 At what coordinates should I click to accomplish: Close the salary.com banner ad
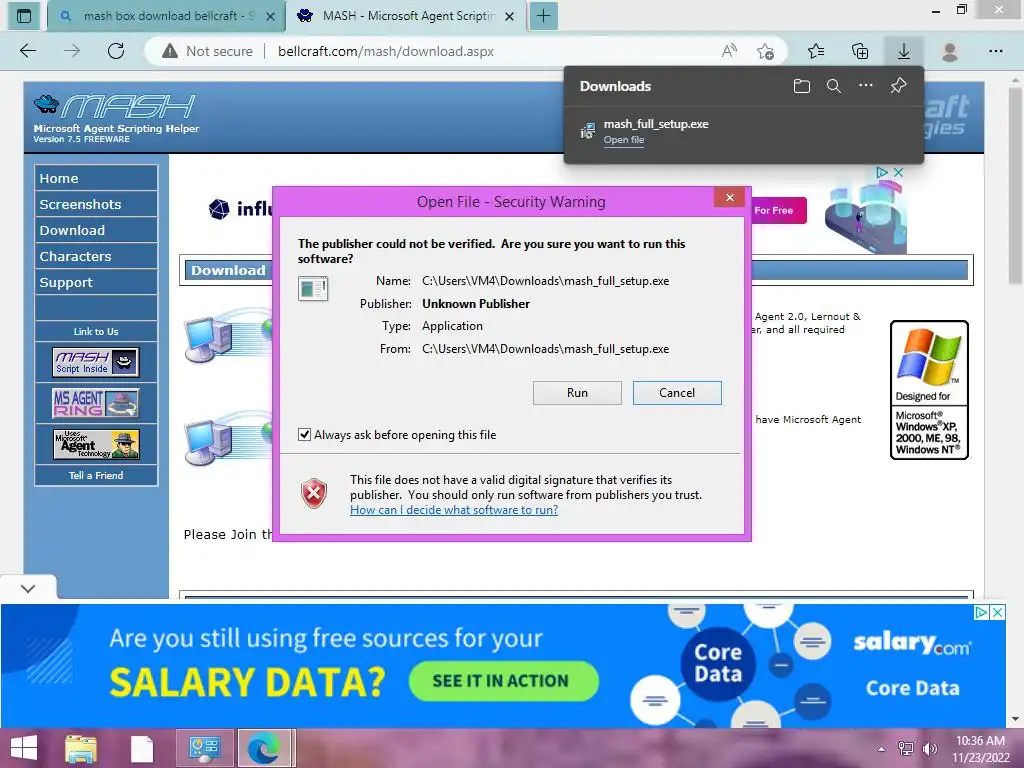[x=997, y=613]
